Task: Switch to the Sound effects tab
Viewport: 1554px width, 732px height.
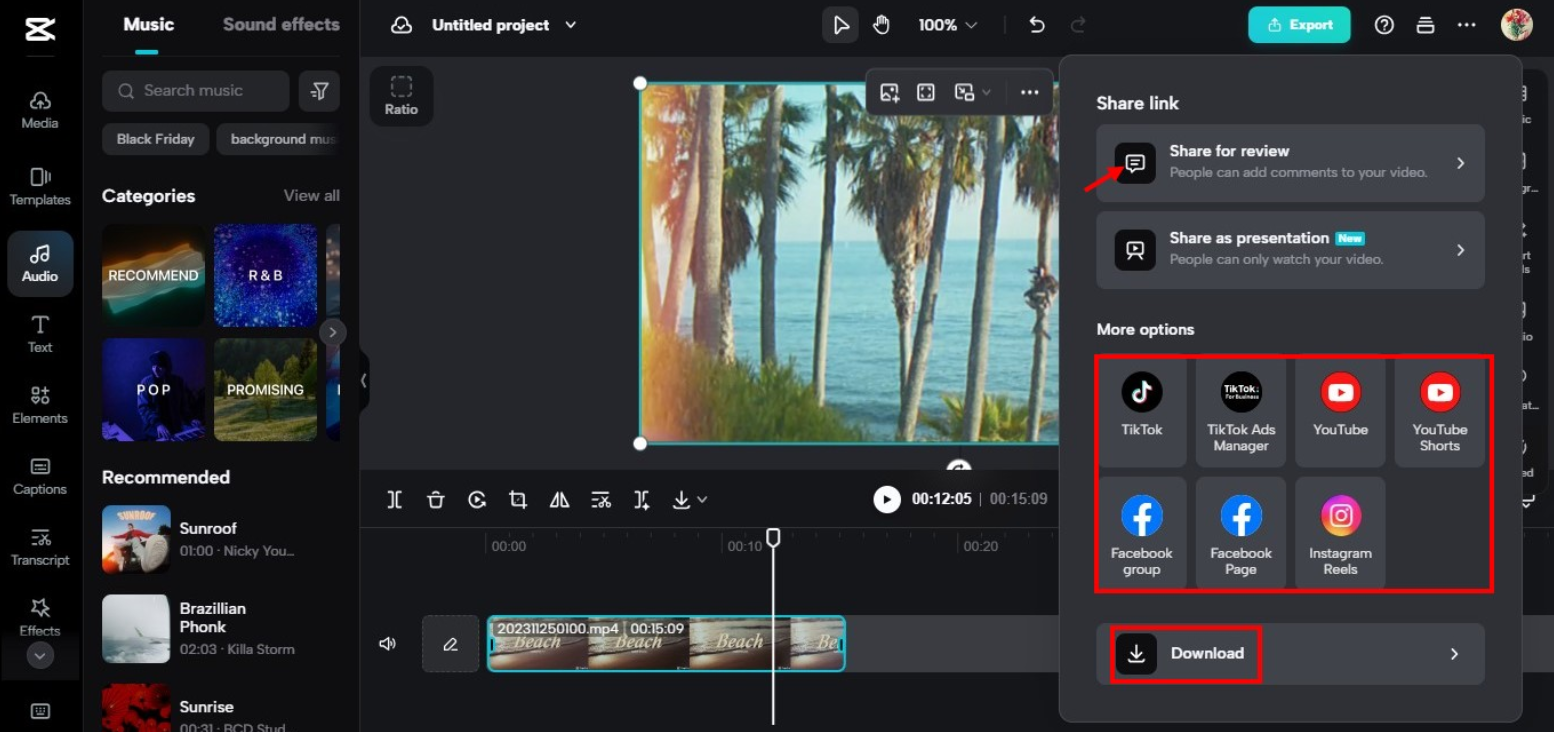Action: point(281,24)
